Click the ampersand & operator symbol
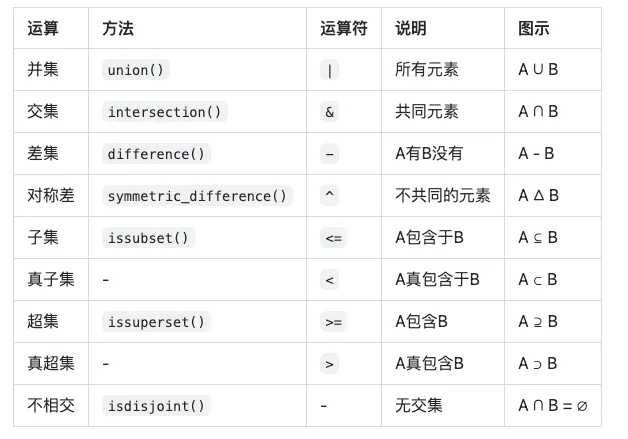The height and width of the screenshot is (439, 628). pyautogui.click(x=330, y=112)
